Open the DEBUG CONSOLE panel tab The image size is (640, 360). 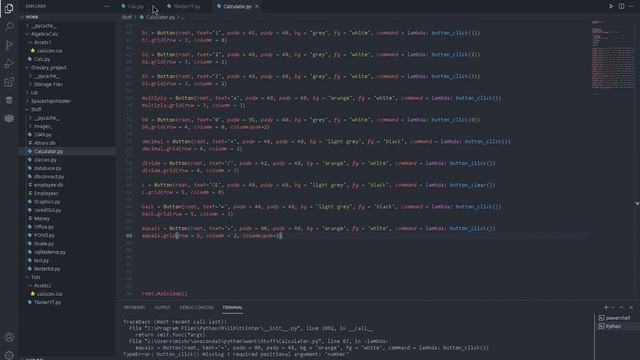tap(196, 307)
